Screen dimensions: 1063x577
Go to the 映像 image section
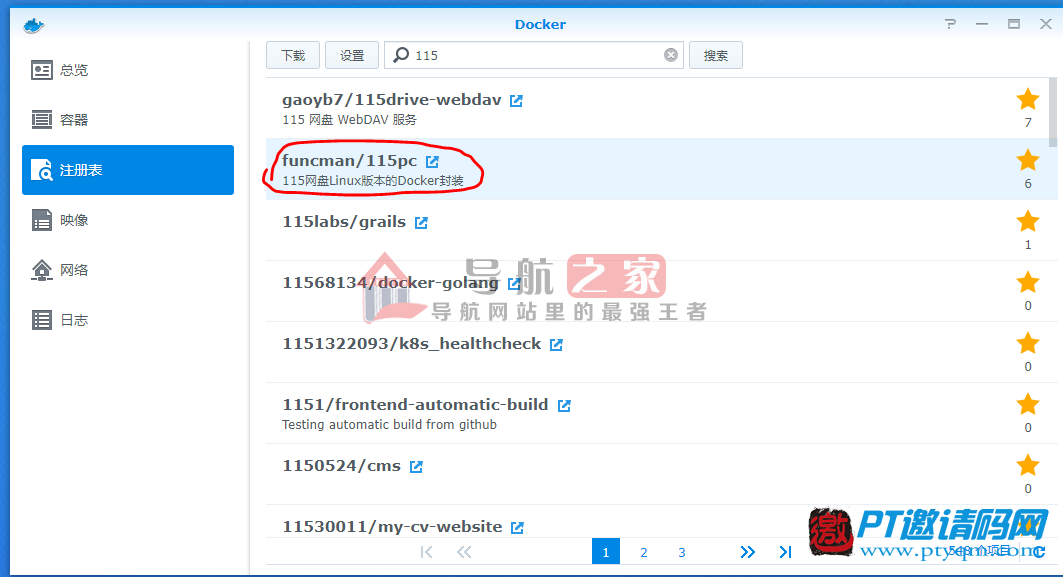127,220
